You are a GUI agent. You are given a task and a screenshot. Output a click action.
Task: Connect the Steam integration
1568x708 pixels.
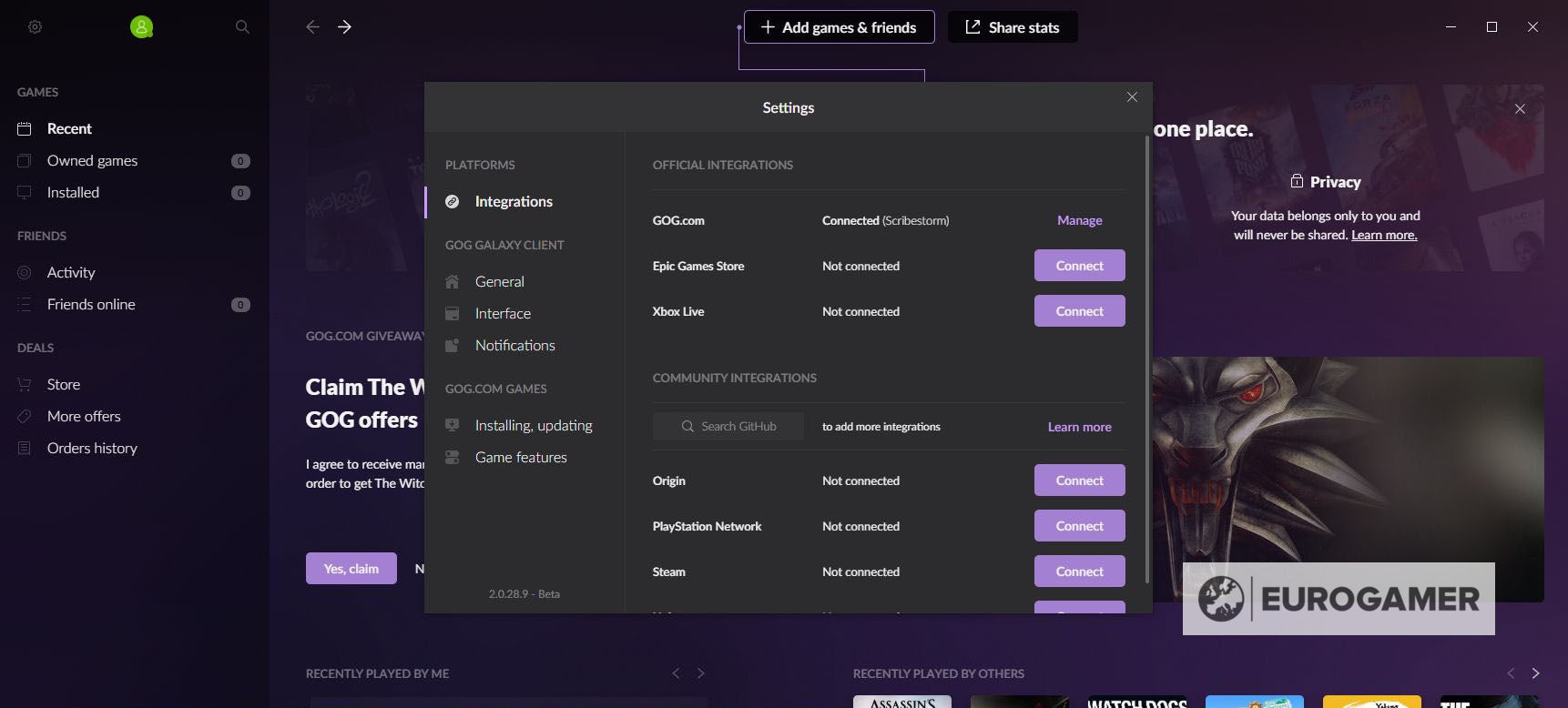pyautogui.click(x=1079, y=571)
